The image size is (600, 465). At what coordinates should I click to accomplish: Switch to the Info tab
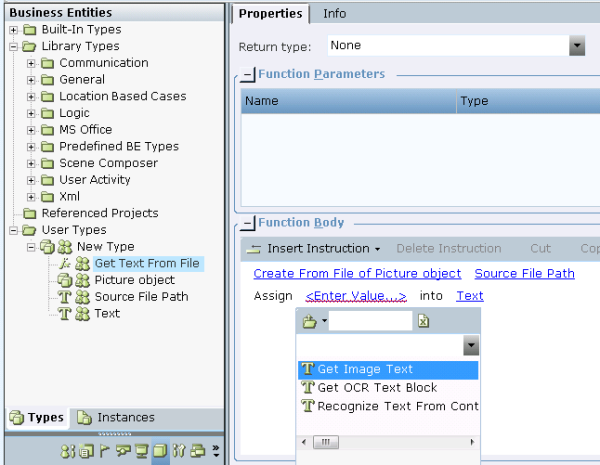click(335, 14)
